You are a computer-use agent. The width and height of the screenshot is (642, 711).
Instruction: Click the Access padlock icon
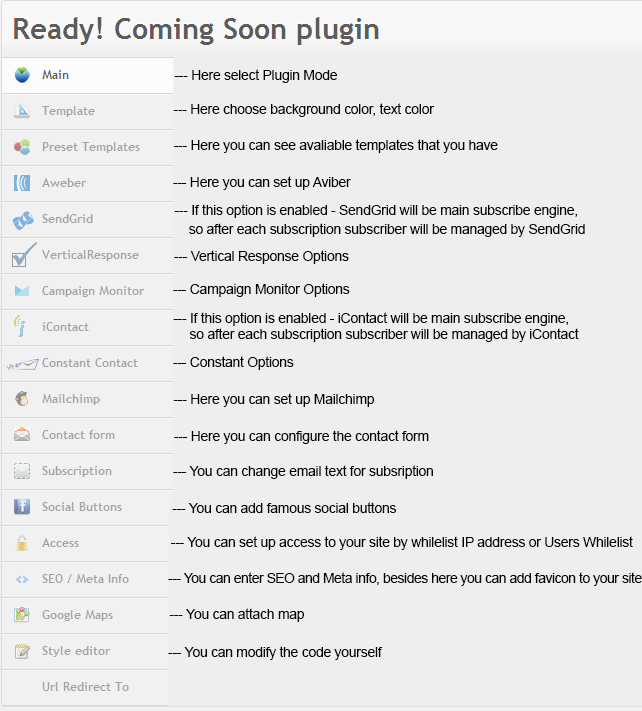[x=22, y=543]
